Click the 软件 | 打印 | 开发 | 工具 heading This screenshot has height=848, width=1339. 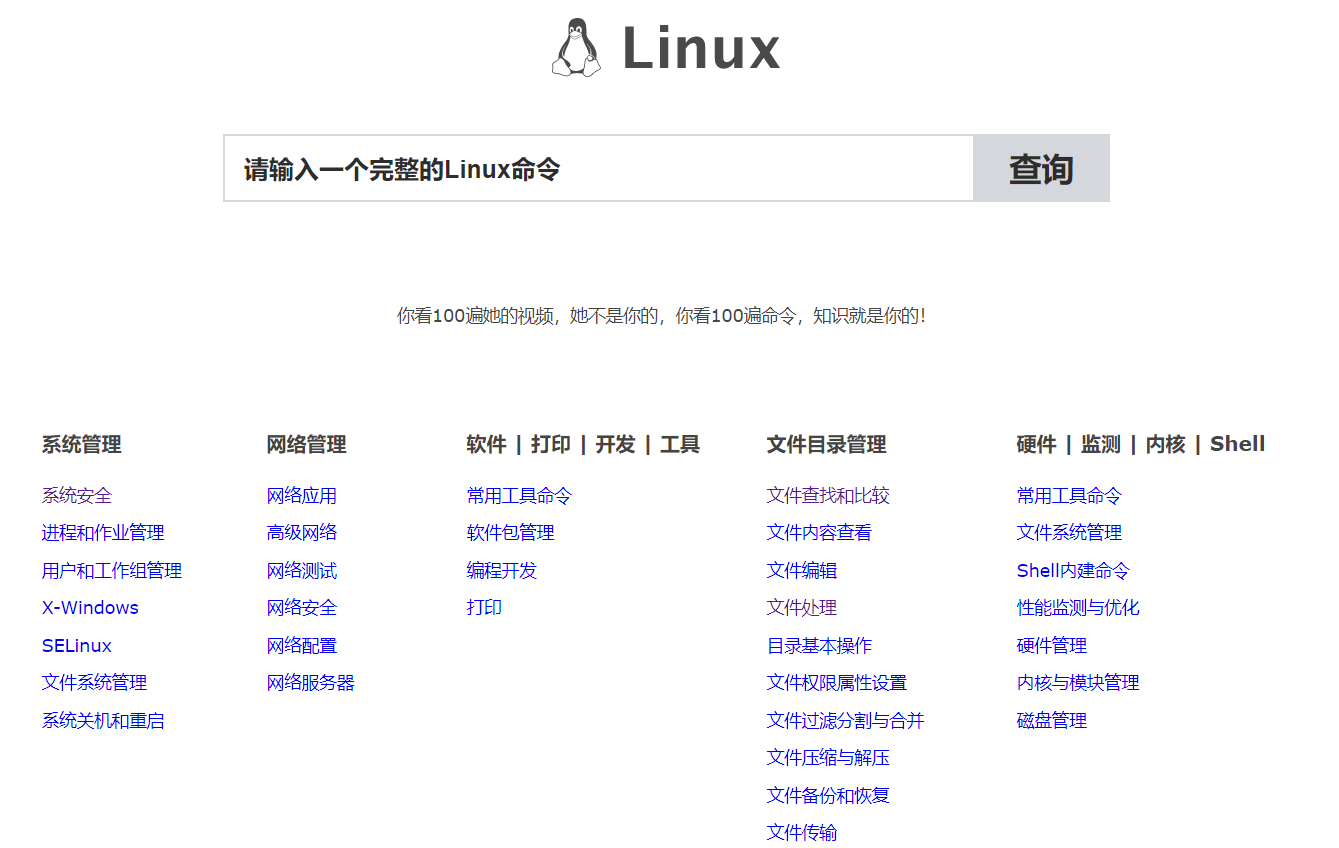pyautogui.click(x=583, y=445)
